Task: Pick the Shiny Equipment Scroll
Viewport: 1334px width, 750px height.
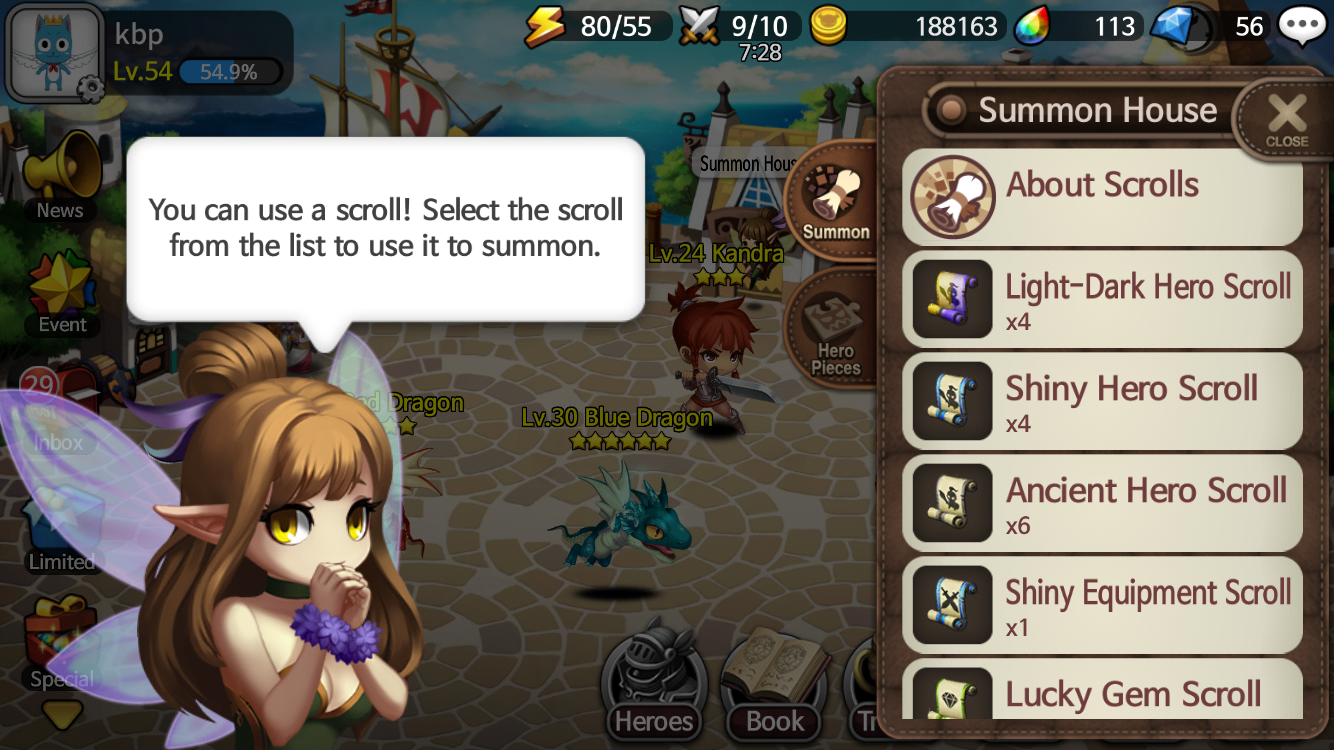Action: 1102,605
